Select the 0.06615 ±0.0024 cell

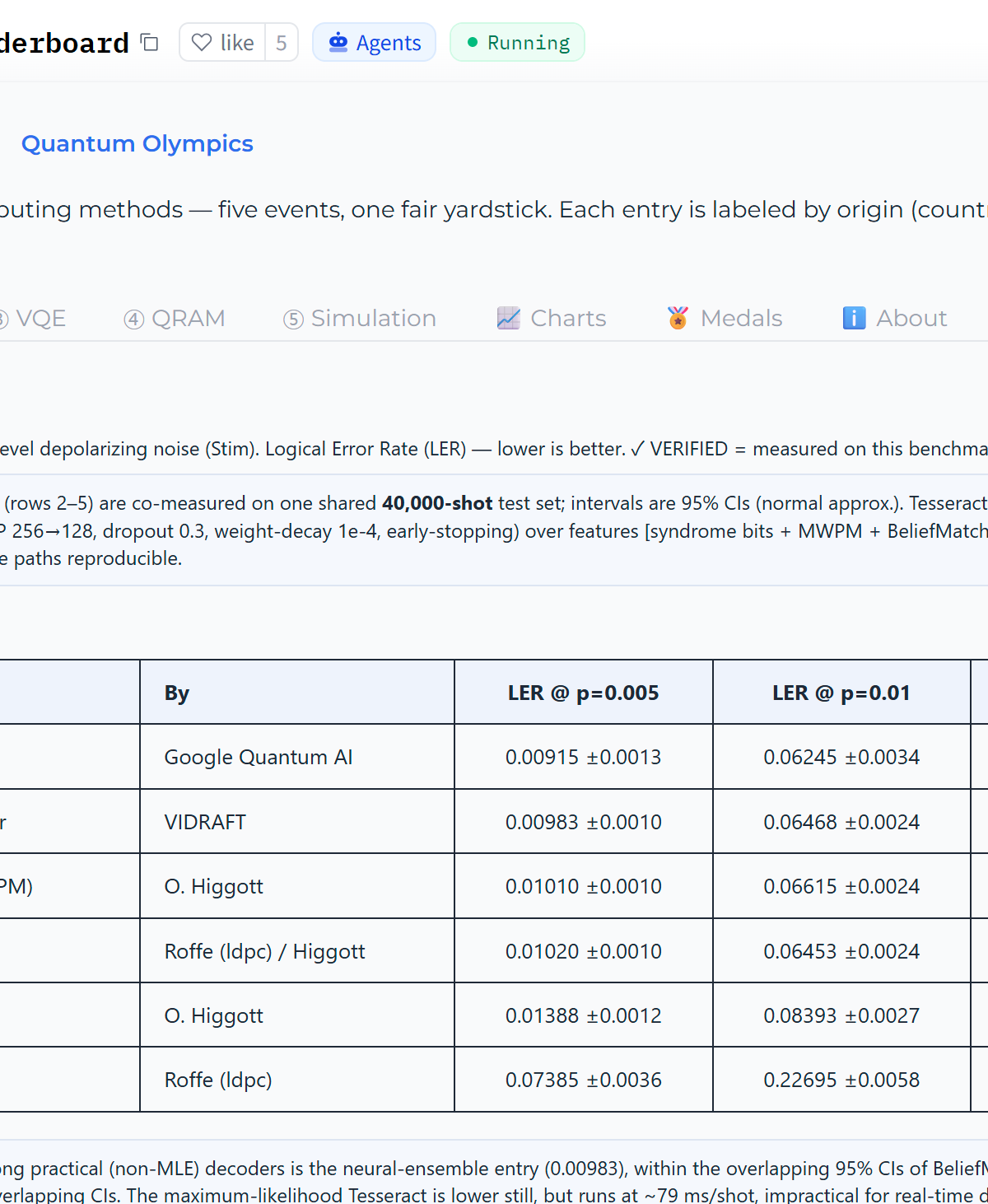coord(841,886)
